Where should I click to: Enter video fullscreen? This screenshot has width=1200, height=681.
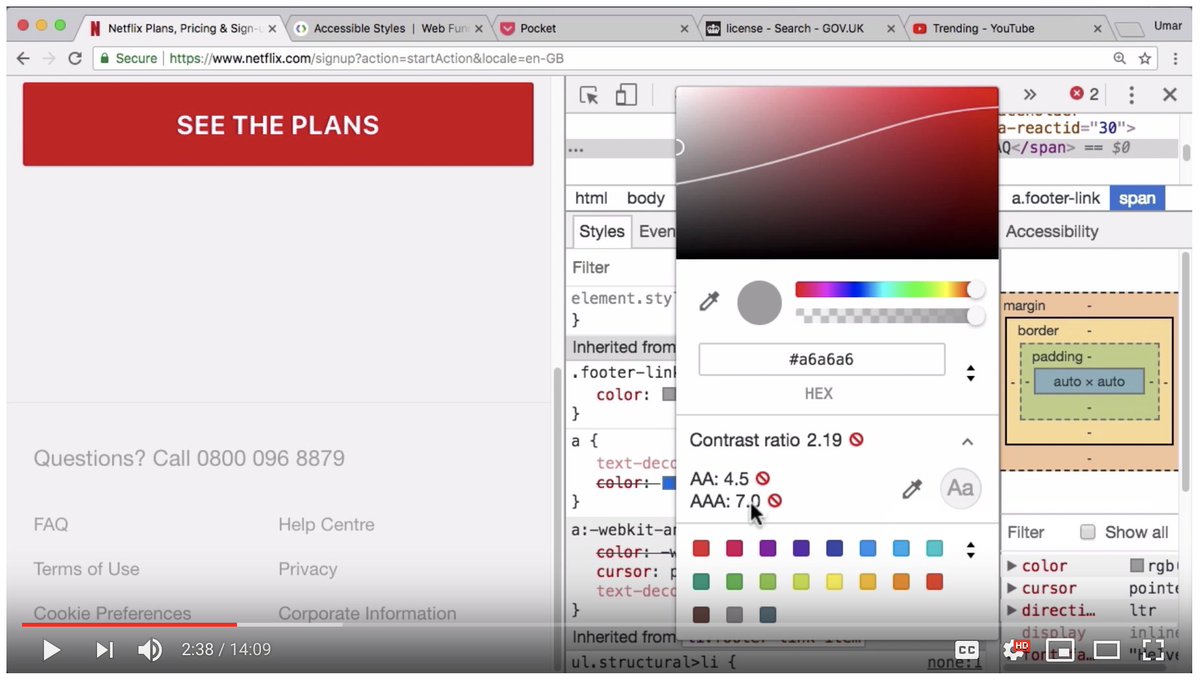click(1153, 650)
